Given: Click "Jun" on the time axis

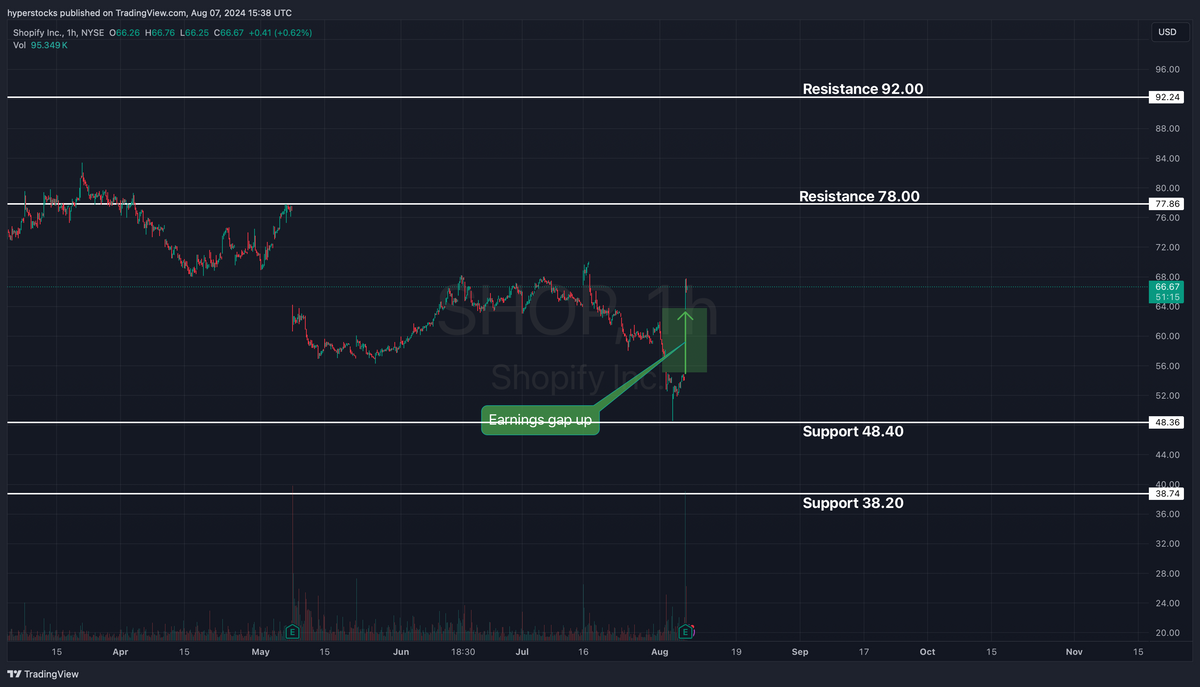Looking at the screenshot, I should click(401, 651).
